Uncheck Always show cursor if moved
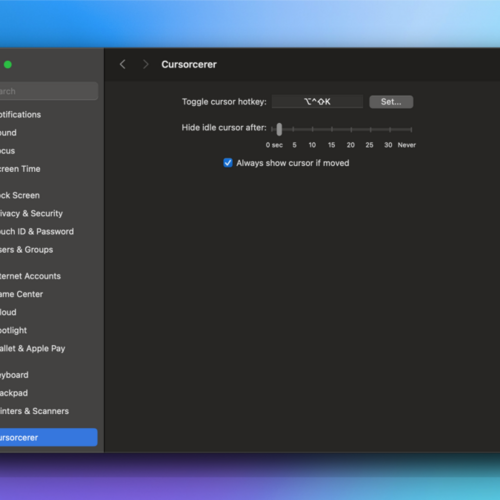This screenshot has width=500, height=500. pos(228,163)
